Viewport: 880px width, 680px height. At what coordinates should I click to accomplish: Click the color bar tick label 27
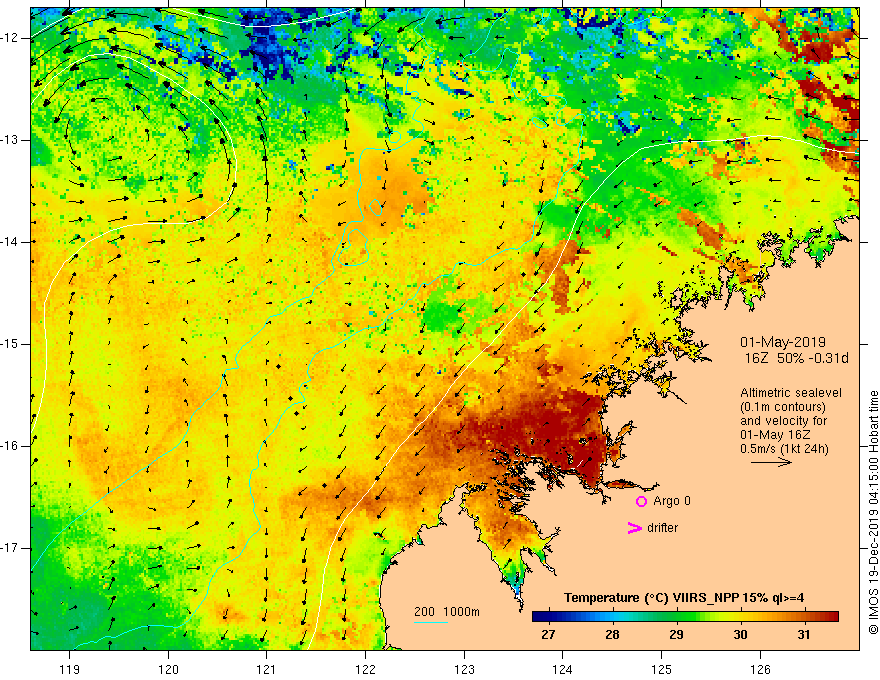coord(548,635)
